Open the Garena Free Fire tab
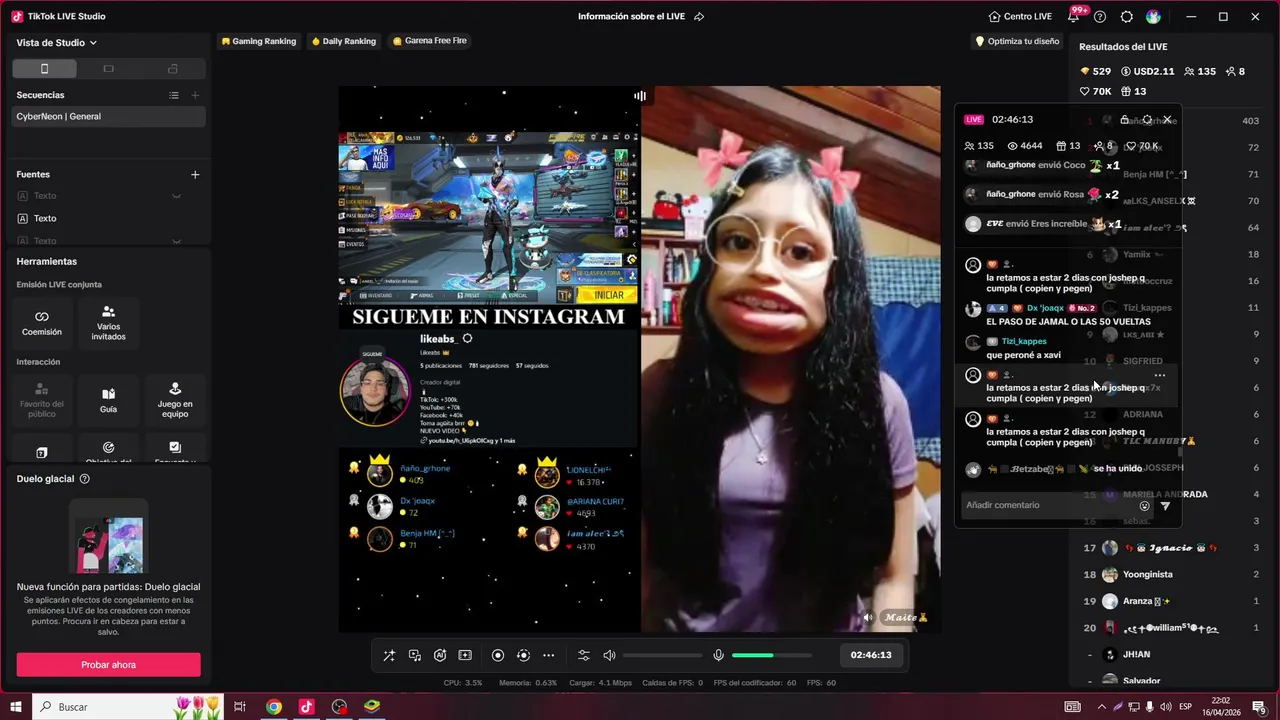 click(x=430, y=41)
